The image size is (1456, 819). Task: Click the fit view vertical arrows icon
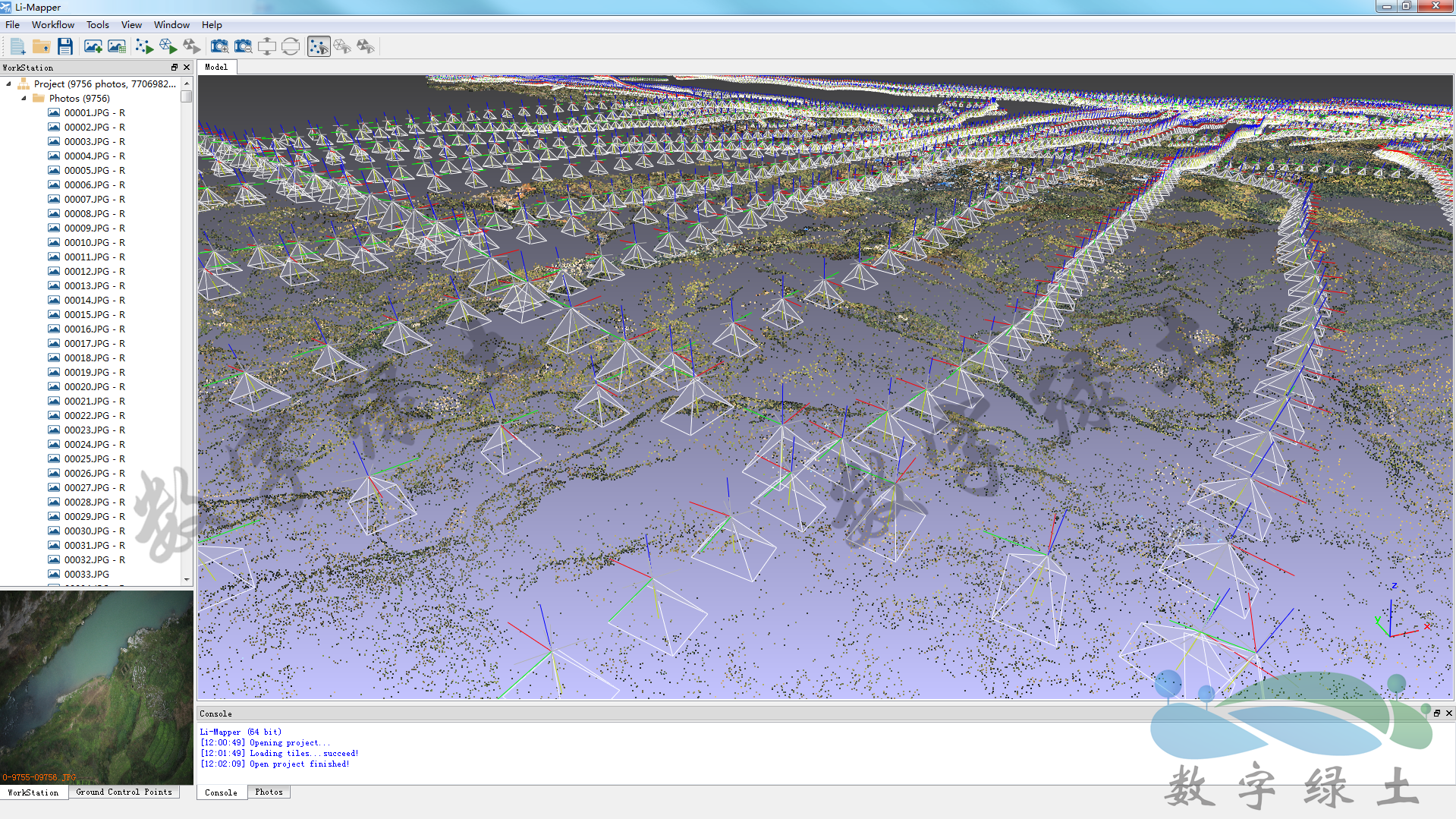[267, 46]
